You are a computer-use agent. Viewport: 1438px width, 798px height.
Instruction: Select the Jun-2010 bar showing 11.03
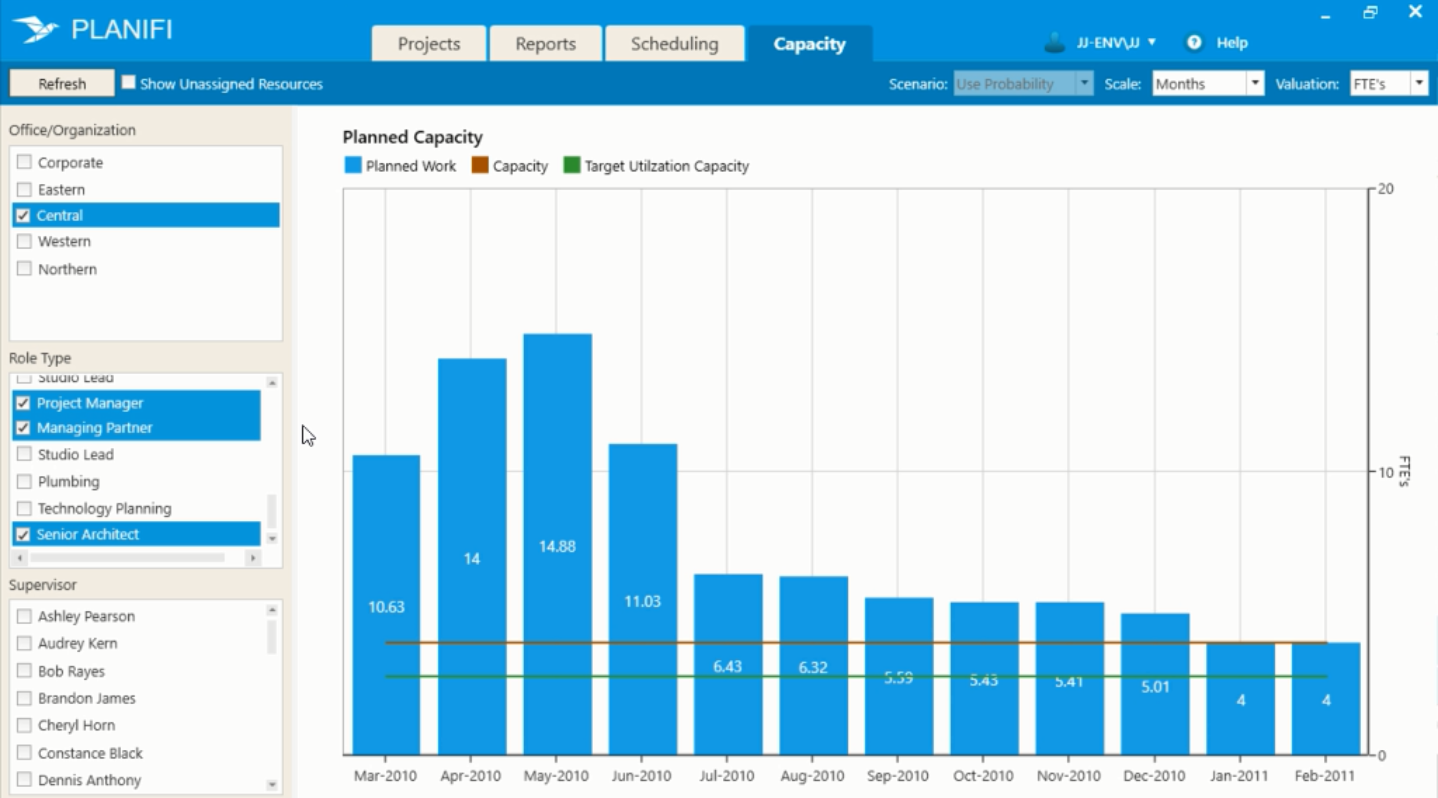click(x=643, y=599)
